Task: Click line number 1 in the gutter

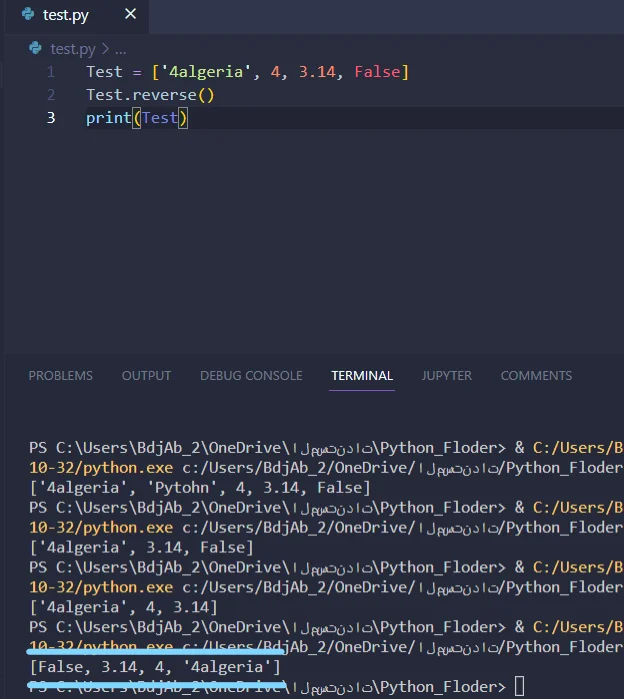Action: point(51,72)
